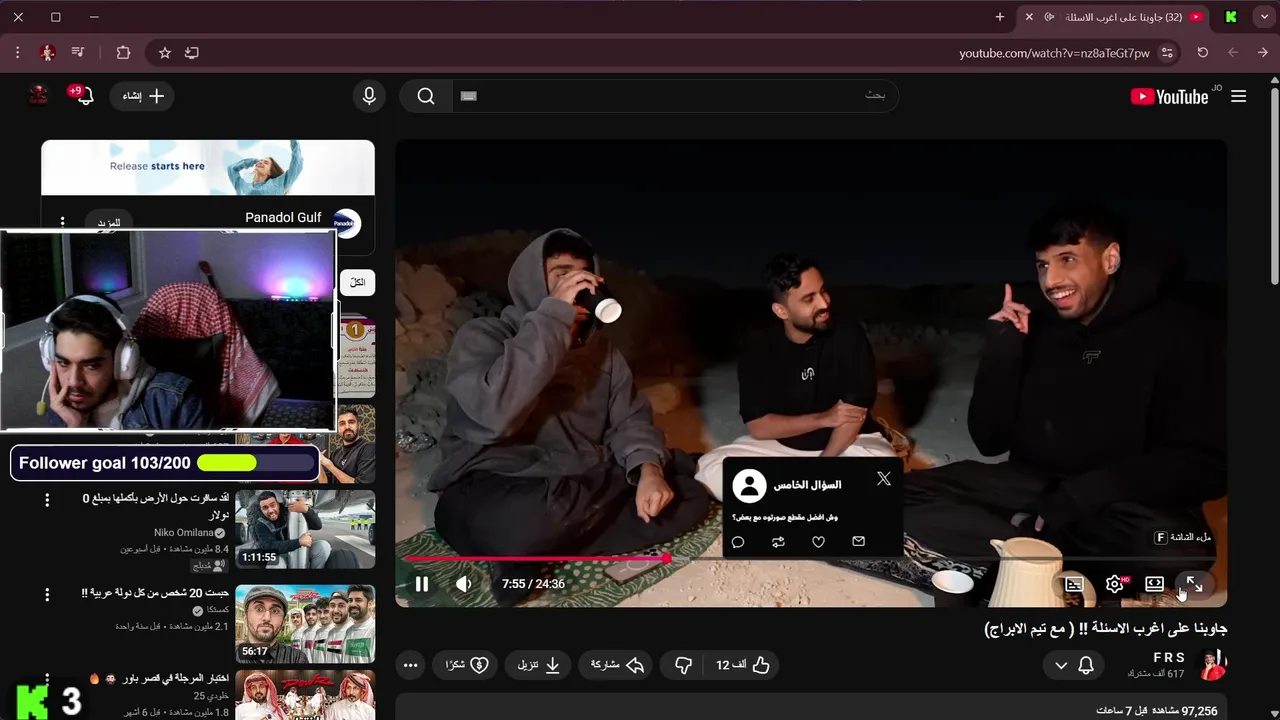The image size is (1280, 720).
Task: Click the video title جاوينا على اغرب الاسئلة
Action: pos(1106,628)
